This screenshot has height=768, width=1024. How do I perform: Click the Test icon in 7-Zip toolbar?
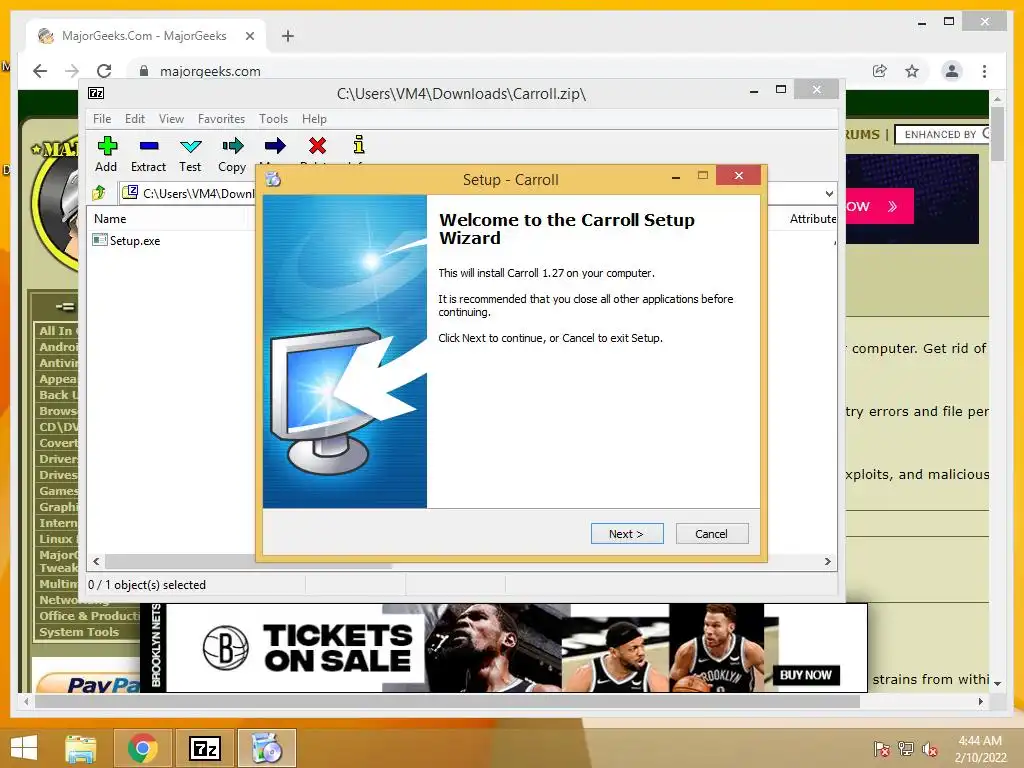click(x=191, y=146)
